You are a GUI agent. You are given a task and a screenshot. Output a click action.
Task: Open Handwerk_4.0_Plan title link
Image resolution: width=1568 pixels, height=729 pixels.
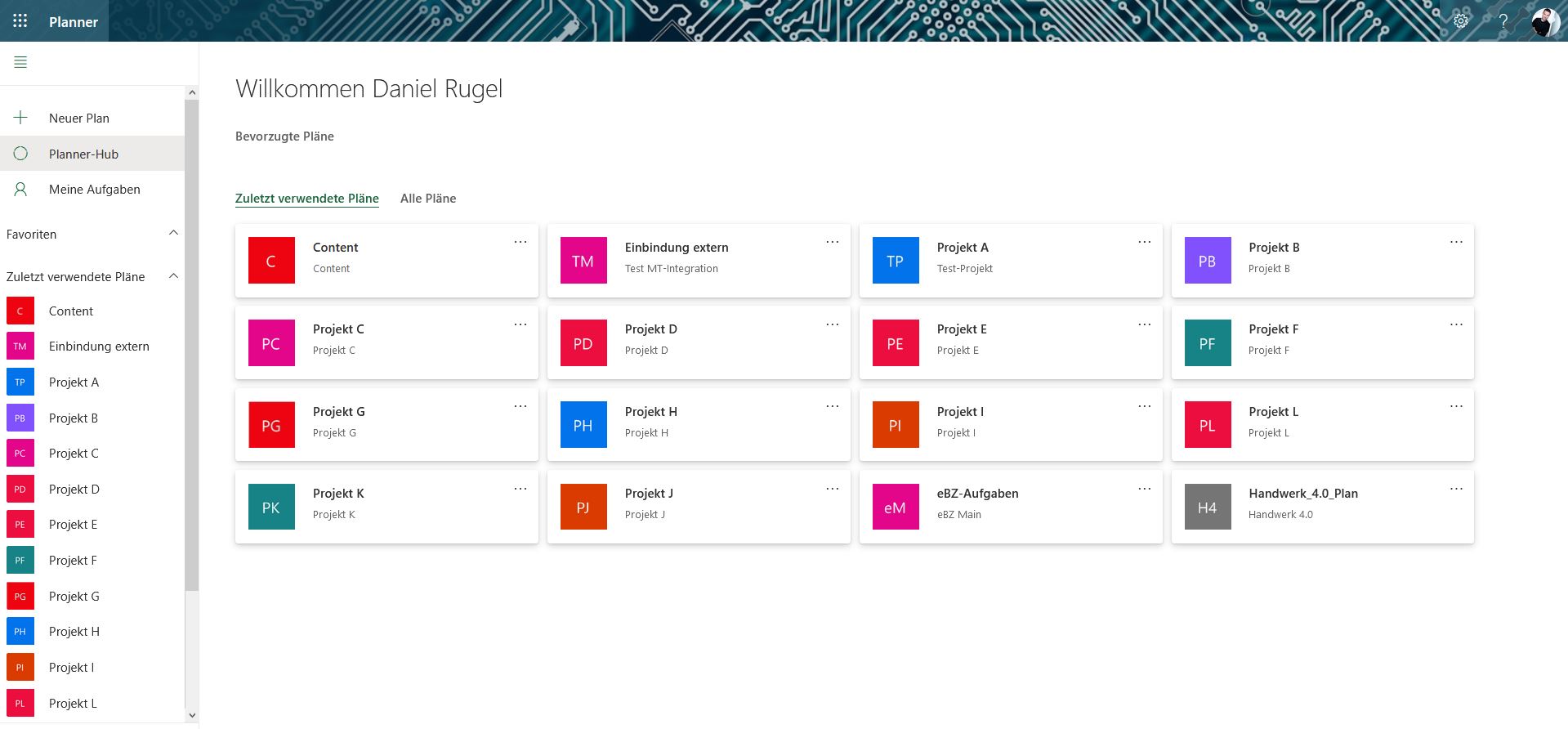(x=1303, y=493)
